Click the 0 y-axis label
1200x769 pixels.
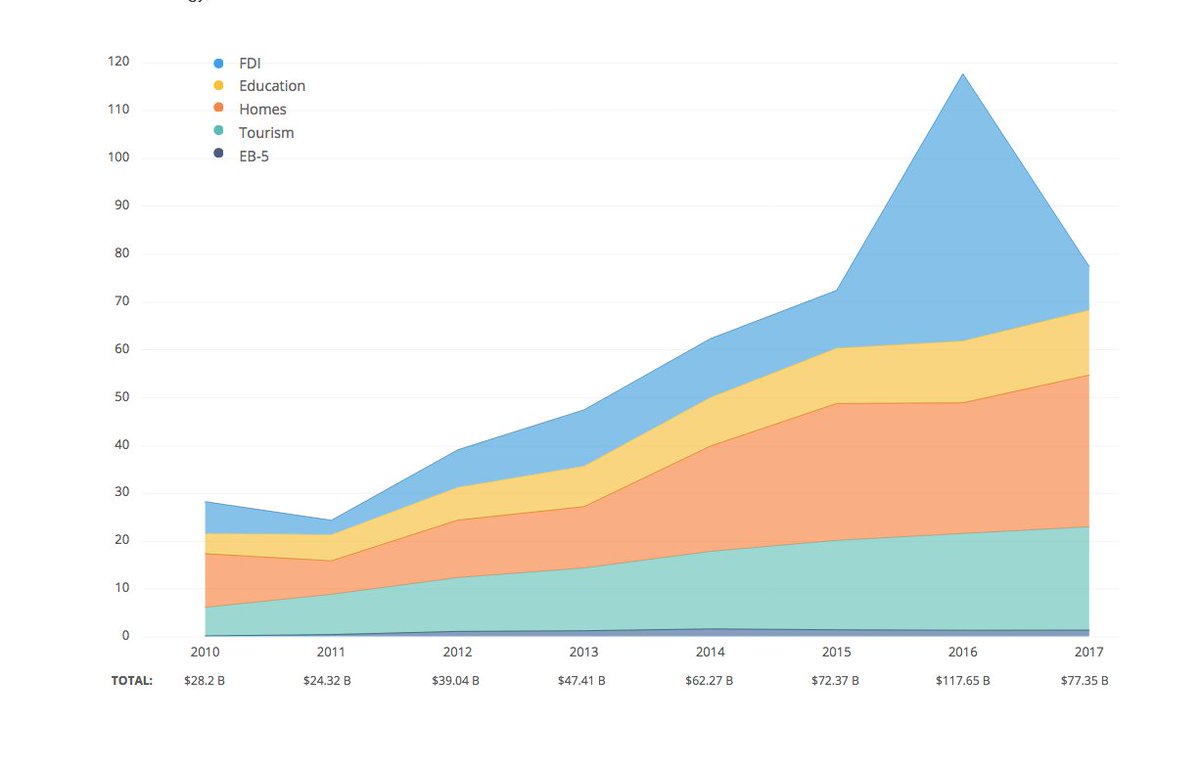pos(126,636)
